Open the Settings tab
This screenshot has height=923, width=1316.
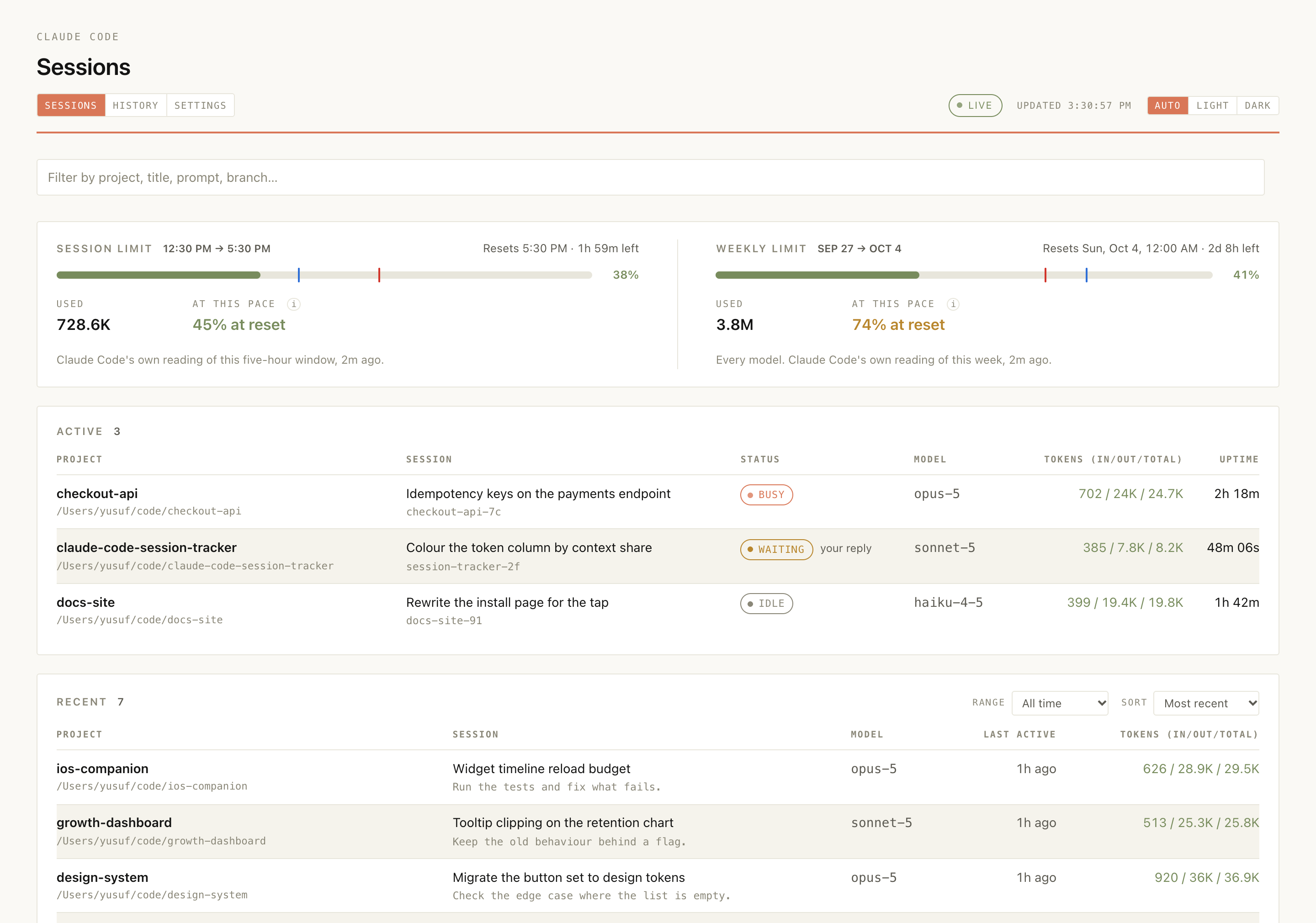click(x=200, y=106)
